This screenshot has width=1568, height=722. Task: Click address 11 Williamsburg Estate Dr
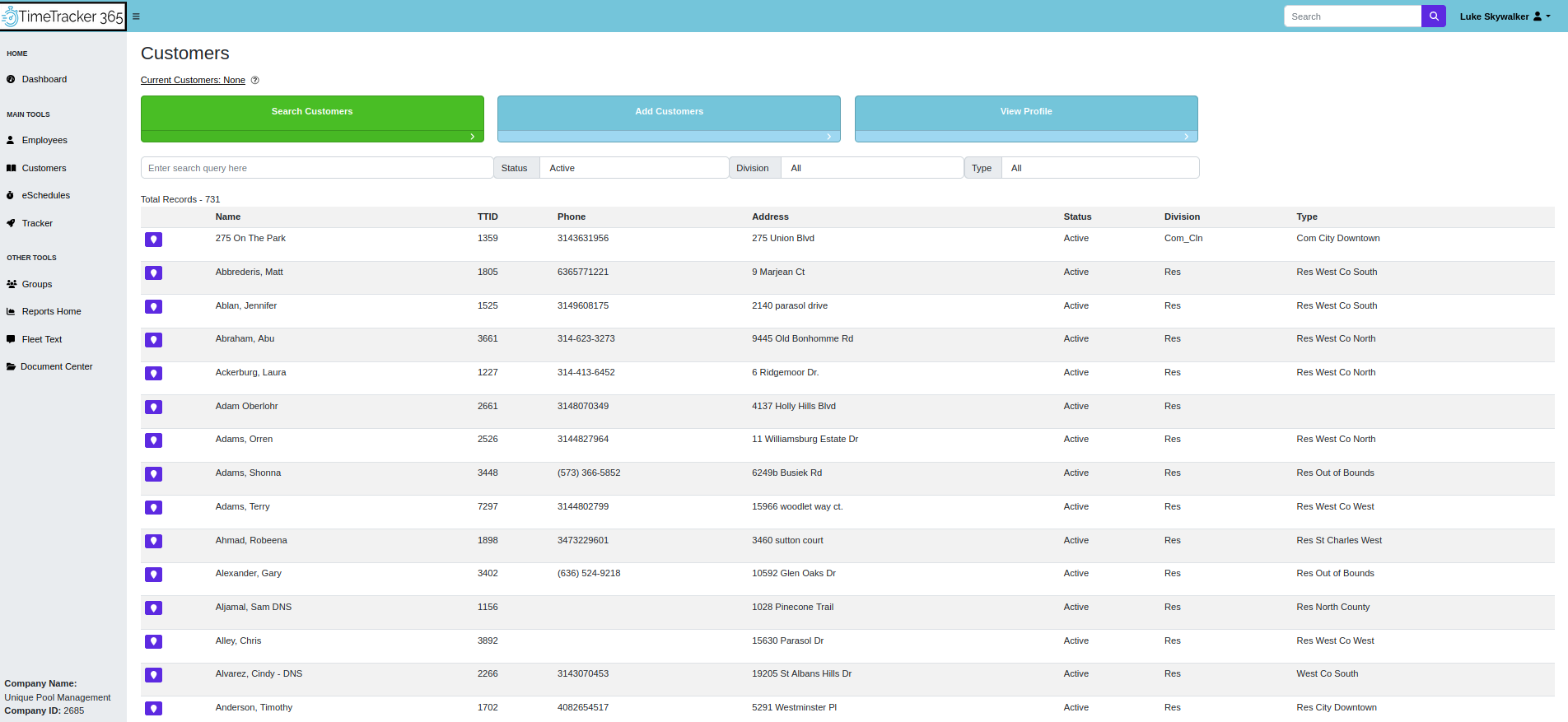point(805,439)
